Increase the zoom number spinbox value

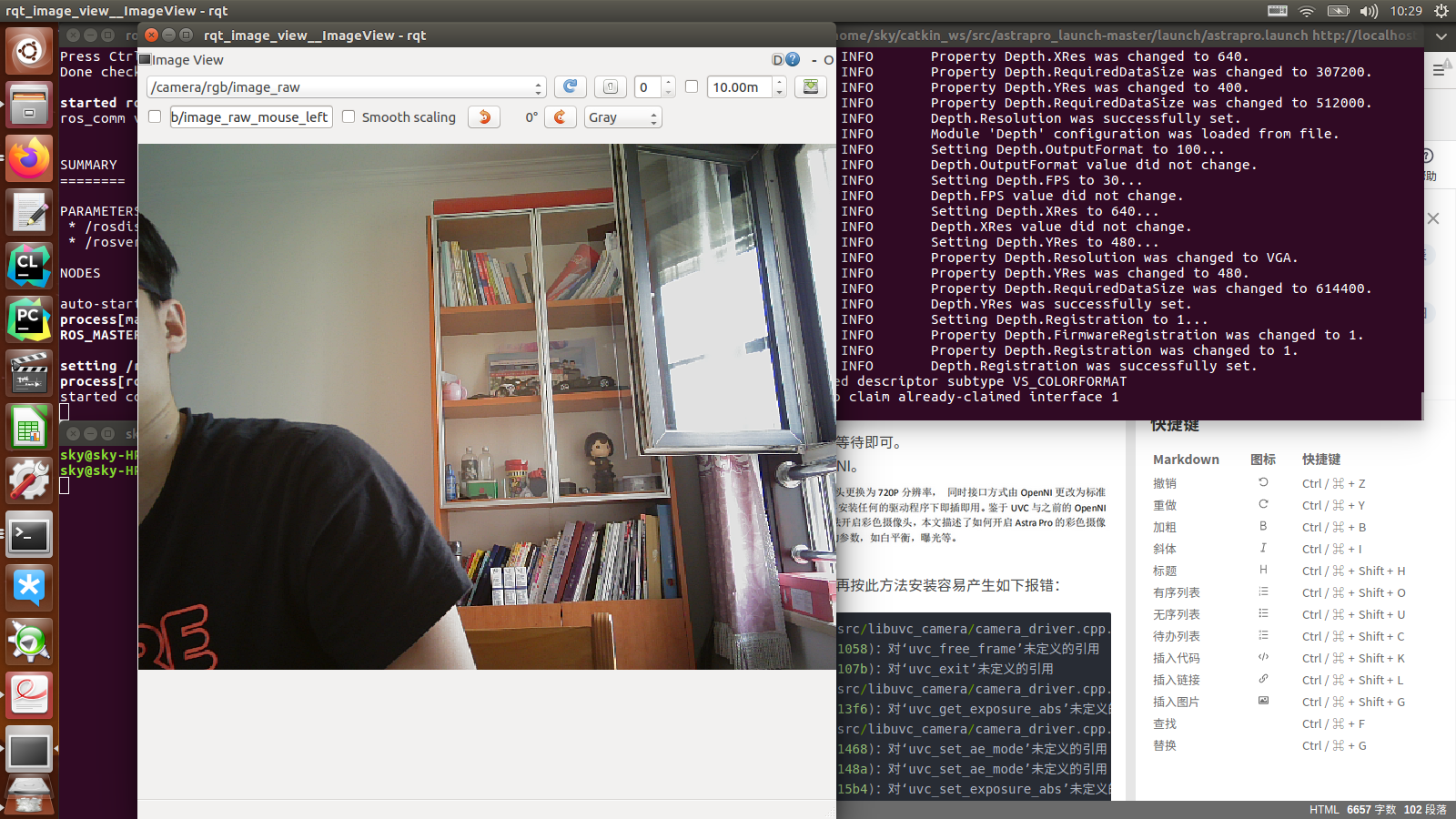669,82
